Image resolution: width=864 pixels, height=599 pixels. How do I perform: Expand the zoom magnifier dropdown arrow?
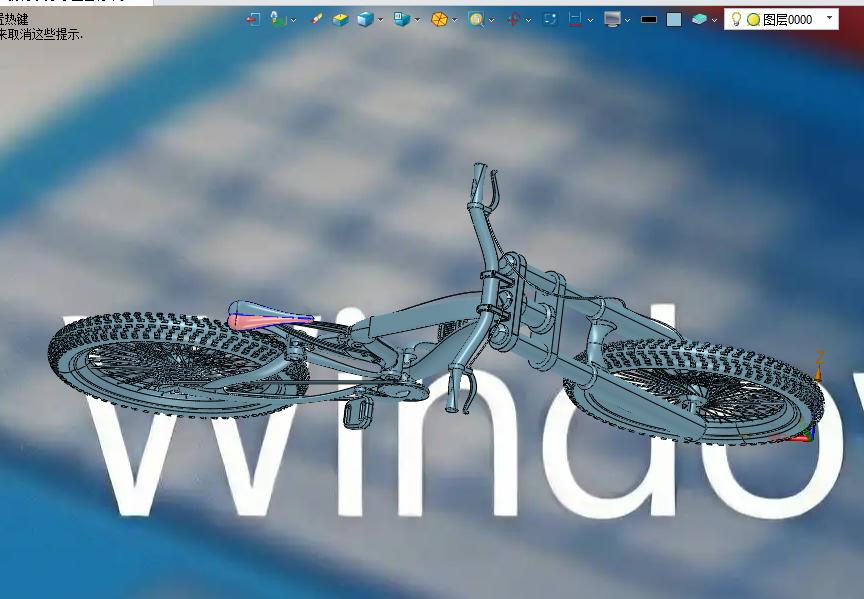pyautogui.click(x=492, y=20)
